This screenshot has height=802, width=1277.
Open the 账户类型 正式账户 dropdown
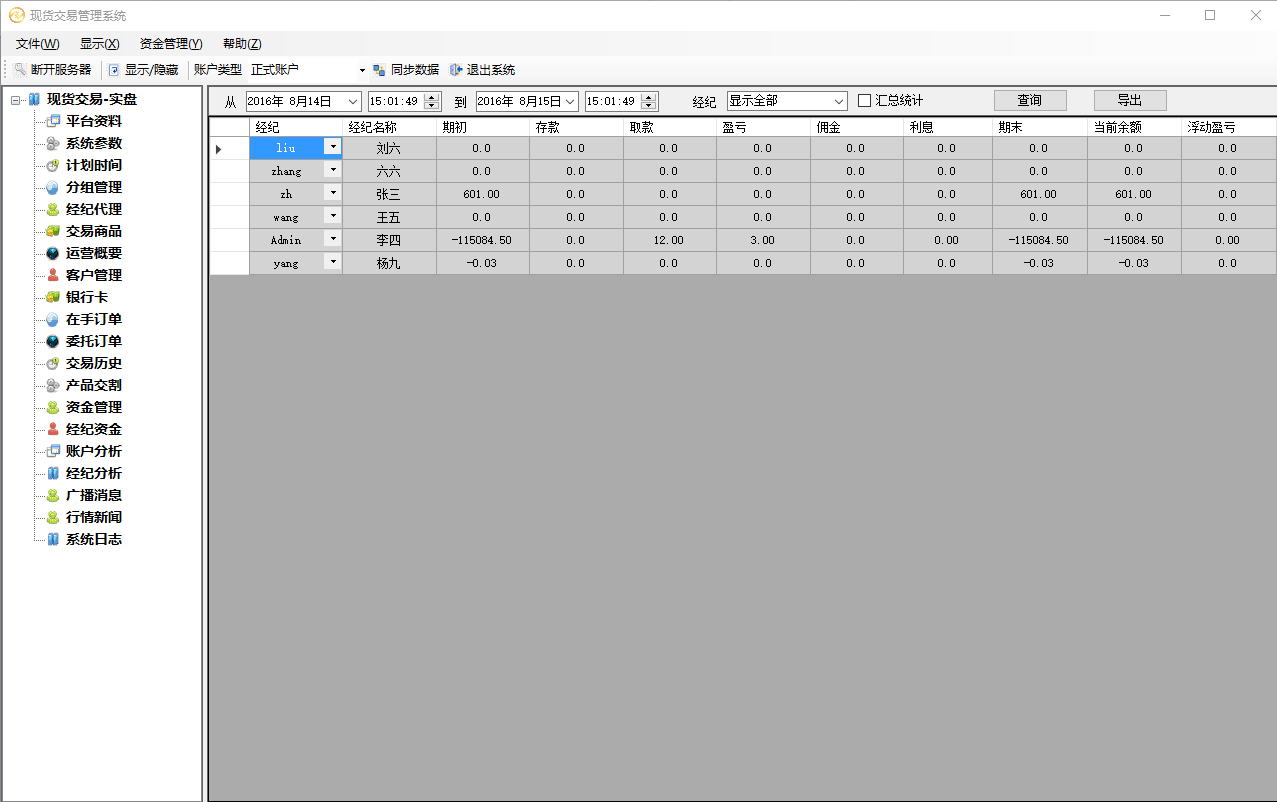[x=362, y=70]
